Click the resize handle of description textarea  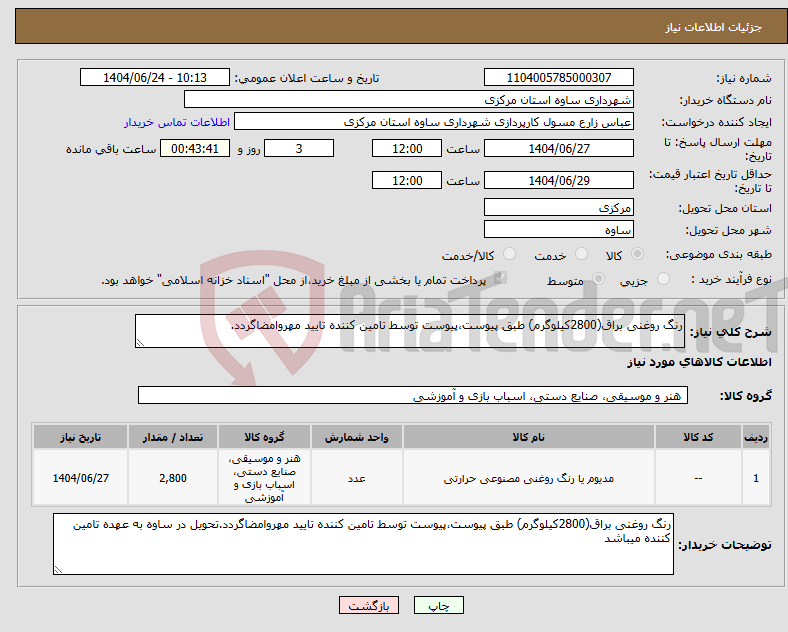point(140,343)
